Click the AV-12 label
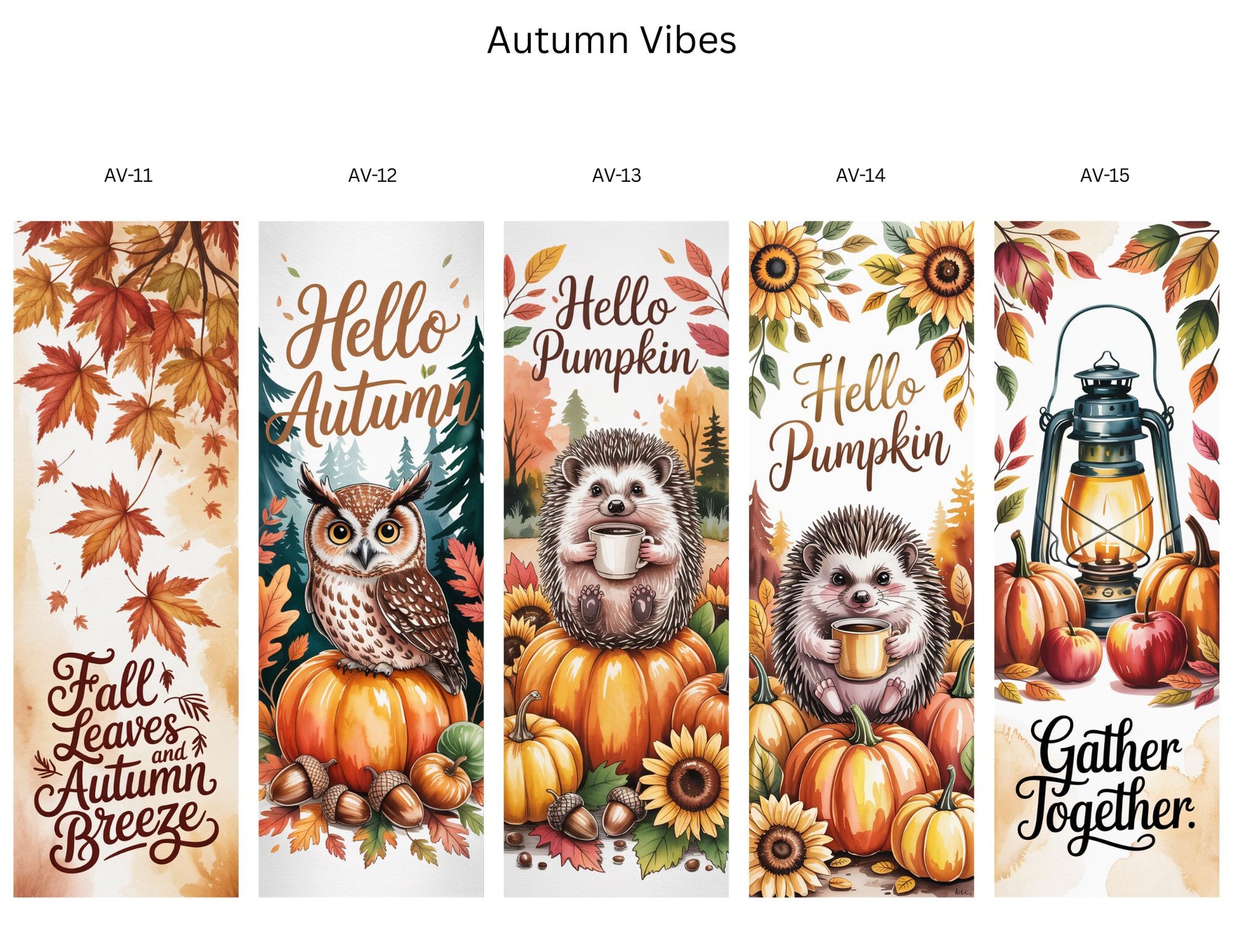Screen dimensions: 1233x952 (373, 175)
